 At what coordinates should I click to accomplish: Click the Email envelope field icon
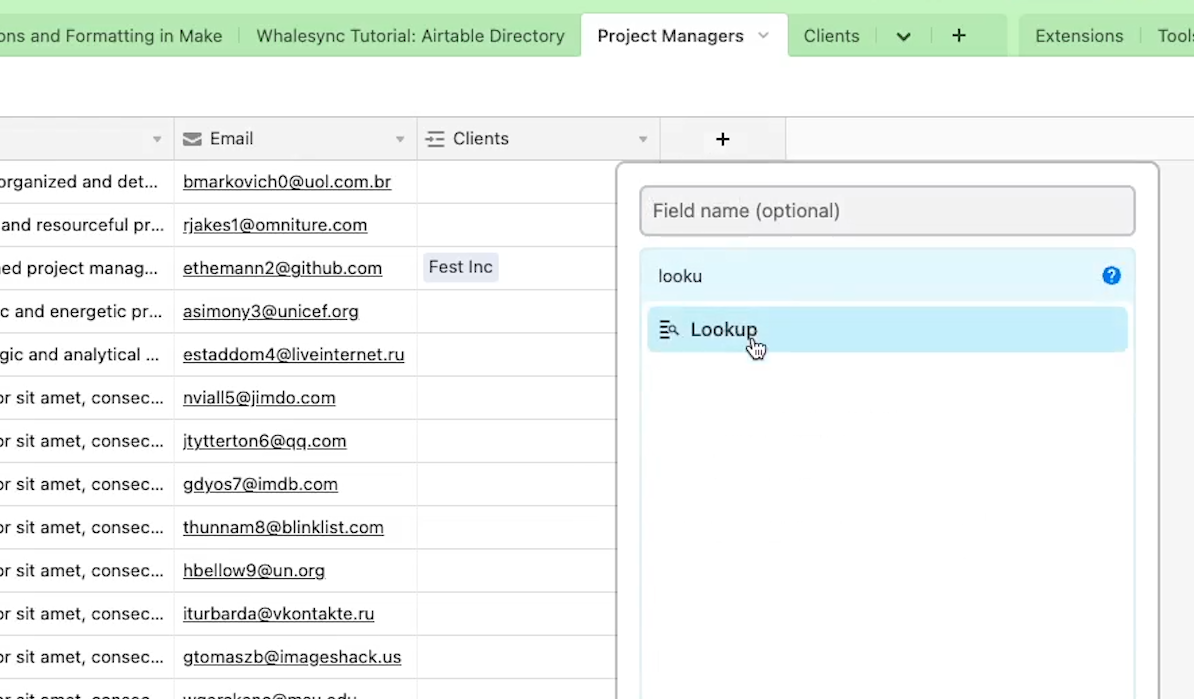pos(193,139)
